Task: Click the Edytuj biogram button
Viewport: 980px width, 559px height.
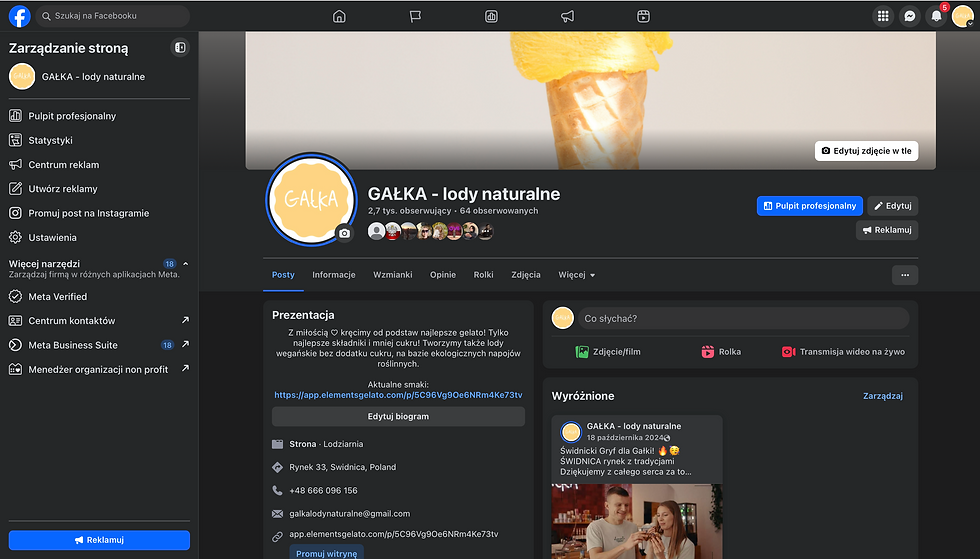Action: tap(398, 416)
